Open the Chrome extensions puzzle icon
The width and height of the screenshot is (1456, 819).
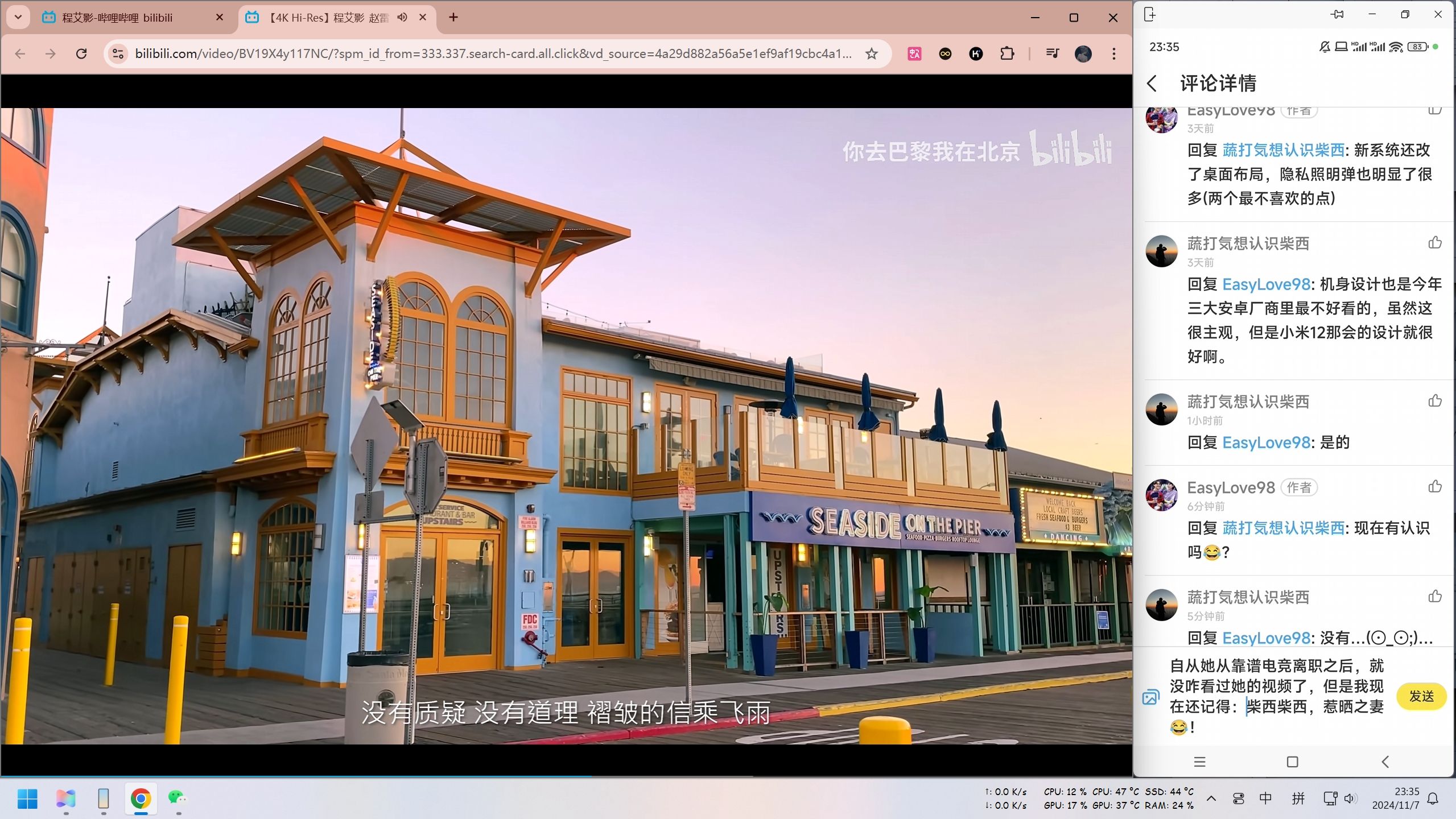tap(1007, 53)
